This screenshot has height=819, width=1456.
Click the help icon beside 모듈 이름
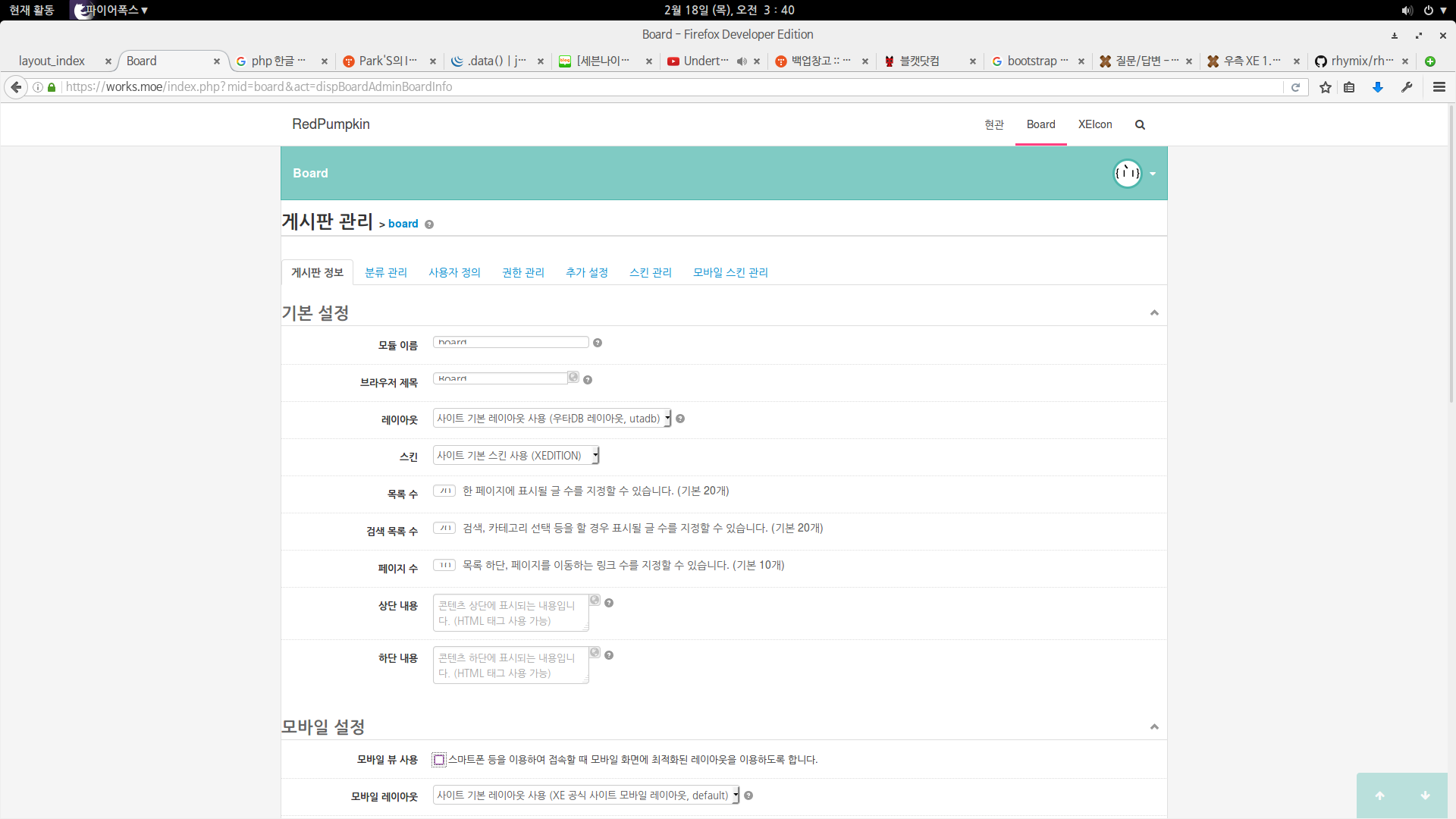click(598, 343)
